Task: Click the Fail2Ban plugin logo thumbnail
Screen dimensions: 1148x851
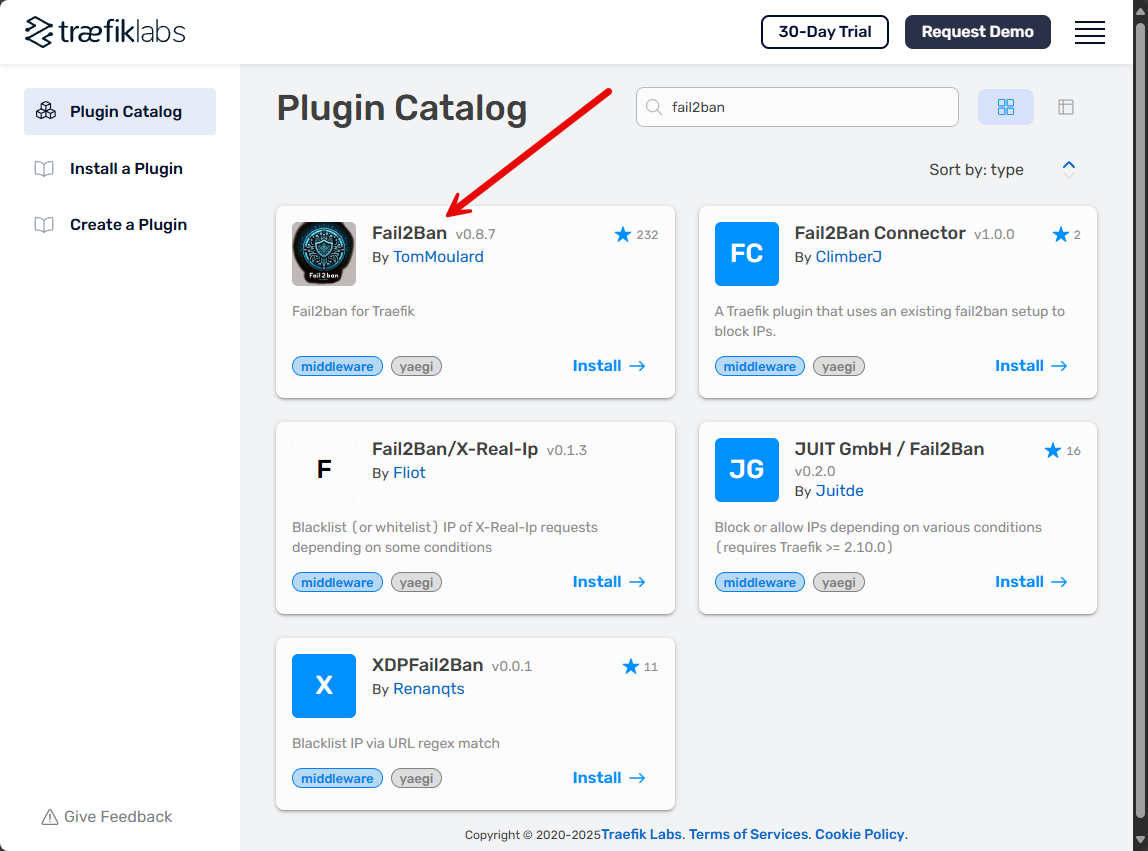Action: [x=324, y=254]
